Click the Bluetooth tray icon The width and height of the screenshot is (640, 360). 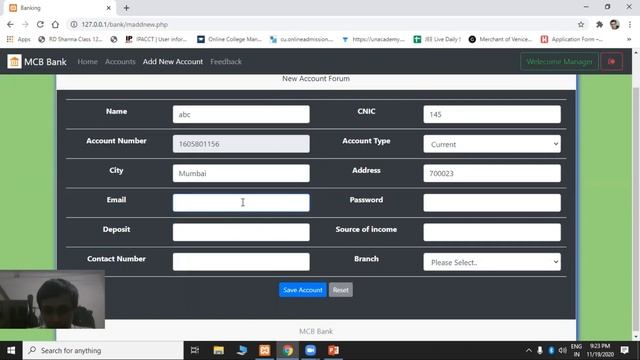coord(551,350)
